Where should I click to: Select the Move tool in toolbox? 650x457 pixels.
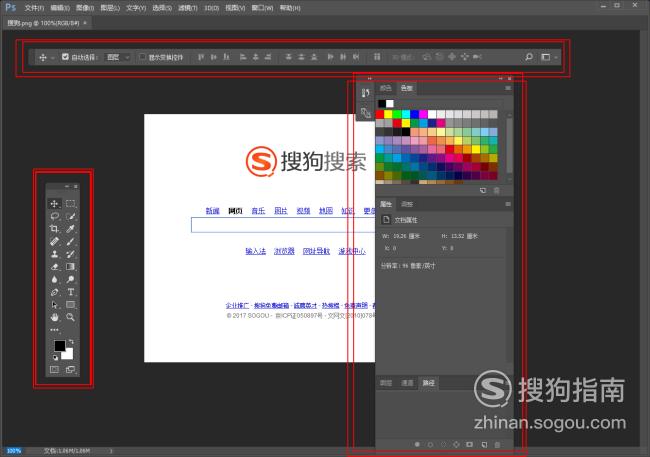pyautogui.click(x=54, y=204)
